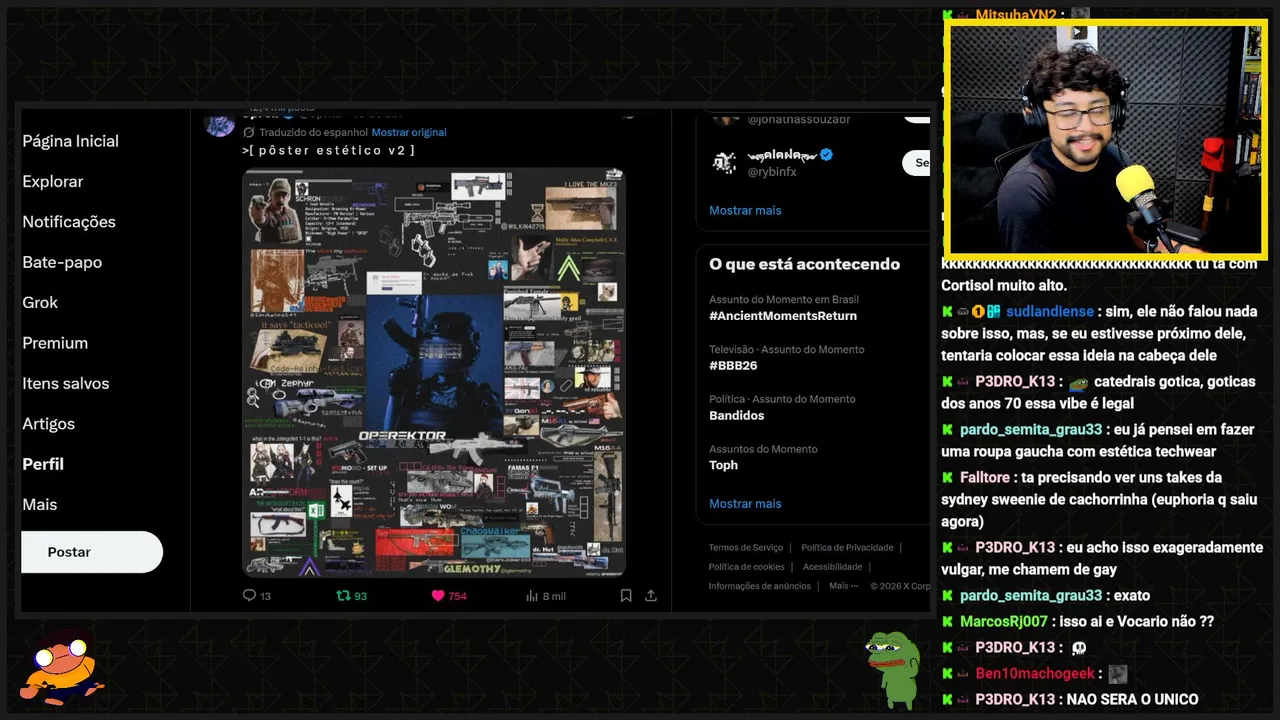The image size is (1280, 720).
Task: Click Mostrar mais under follow suggestions
Action: coord(745,210)
